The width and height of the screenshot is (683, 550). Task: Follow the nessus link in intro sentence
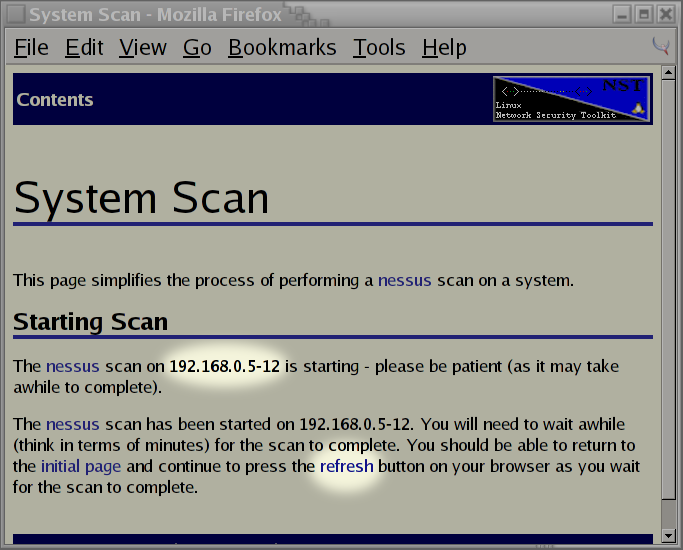(x=405, y=280)
